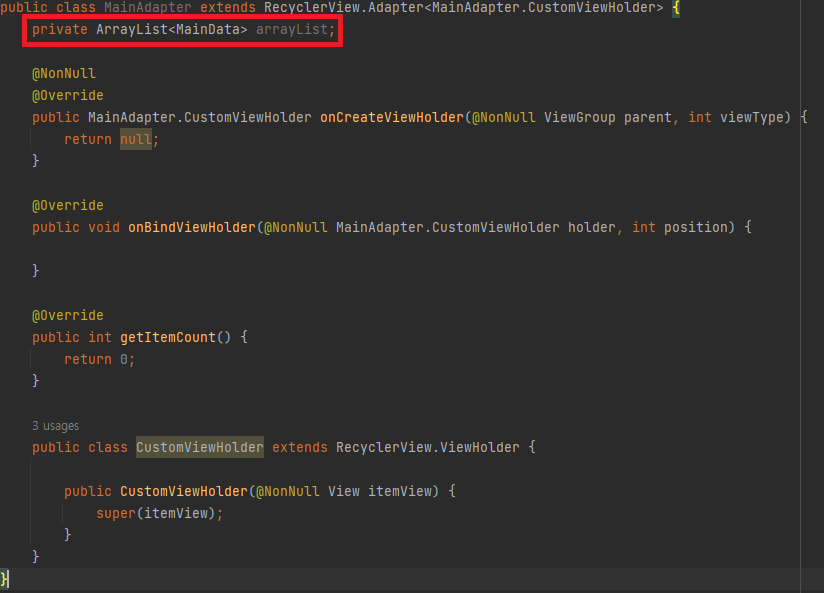Click the "3 usages" inlay hint

55,426
